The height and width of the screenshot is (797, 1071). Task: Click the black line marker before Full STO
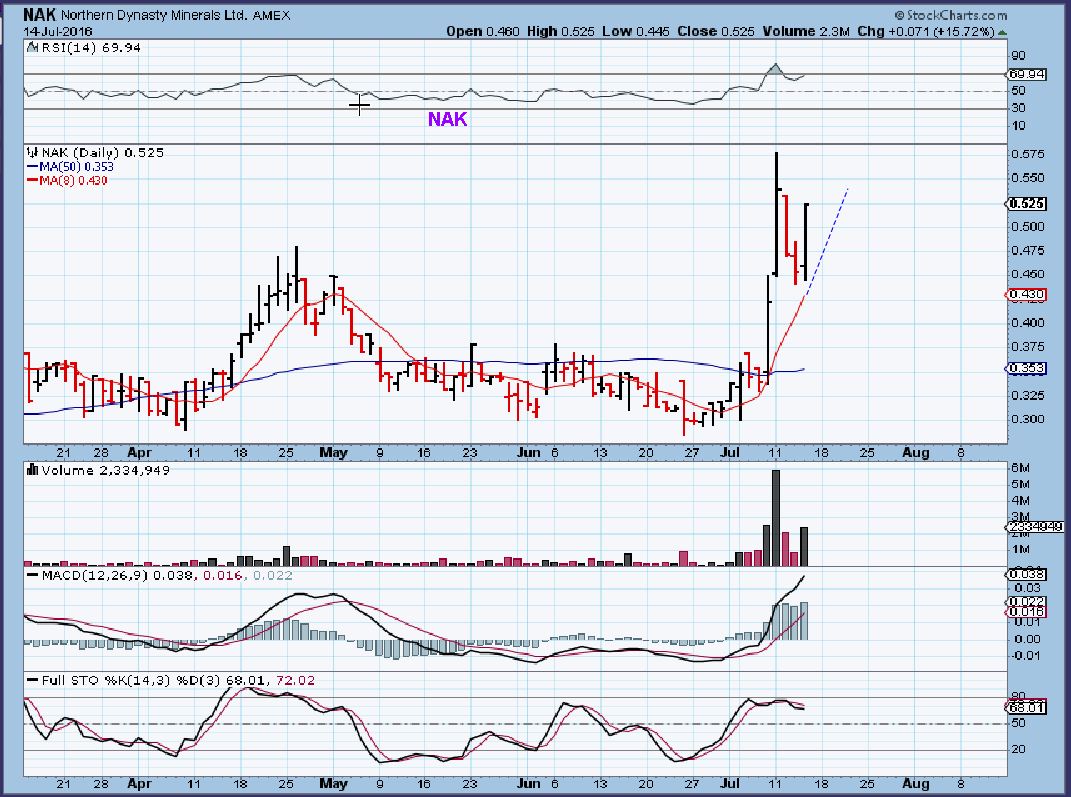[32, 681]
